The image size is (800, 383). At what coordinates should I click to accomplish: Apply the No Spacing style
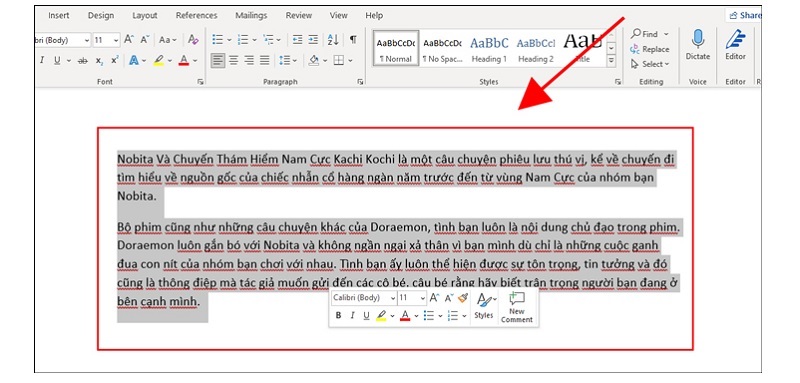pos(442,49)
